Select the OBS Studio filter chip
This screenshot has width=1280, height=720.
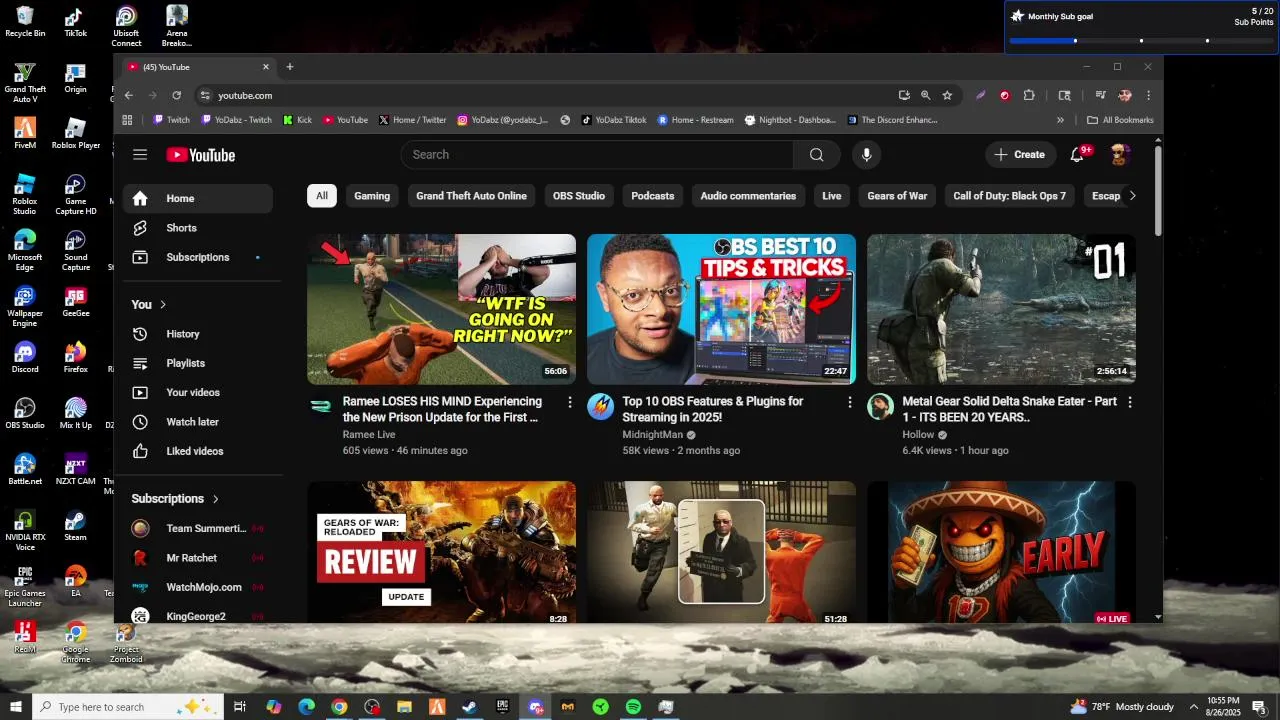[x=579, y=196]
